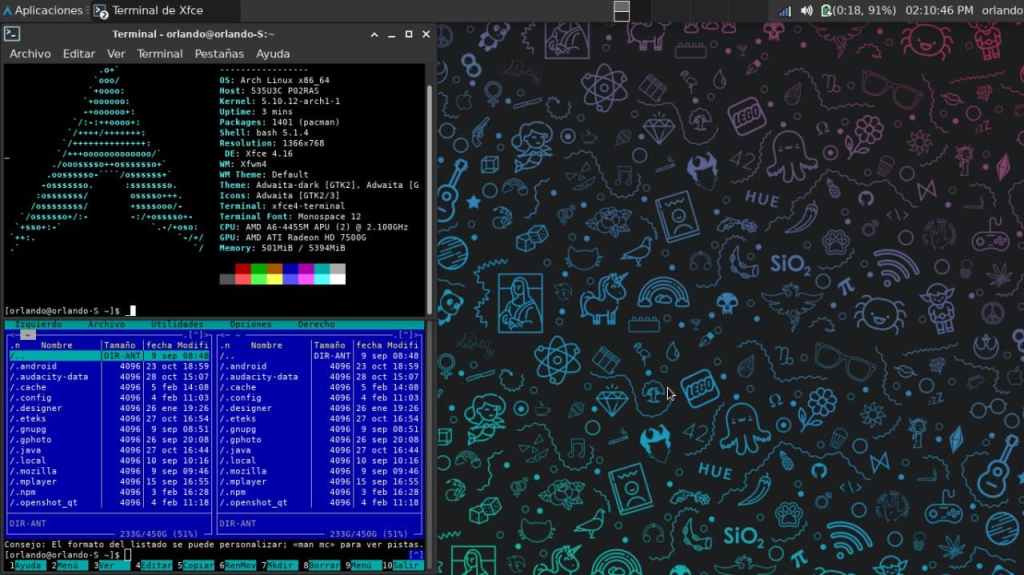Open the Aplicaciones menu icon in panel

tap(7, 11)
